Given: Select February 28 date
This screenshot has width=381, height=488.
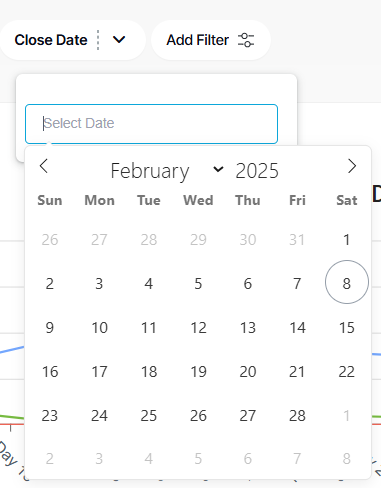Looking at the screenshot, I should [x=297, y=415].
